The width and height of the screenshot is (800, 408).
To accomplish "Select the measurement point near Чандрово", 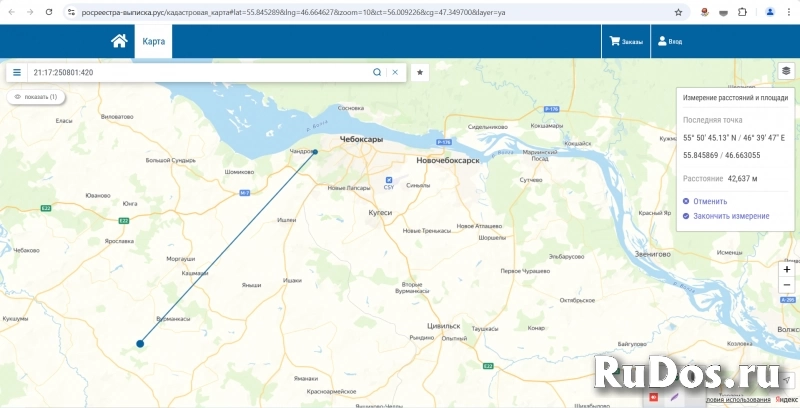I will point(315,151).
